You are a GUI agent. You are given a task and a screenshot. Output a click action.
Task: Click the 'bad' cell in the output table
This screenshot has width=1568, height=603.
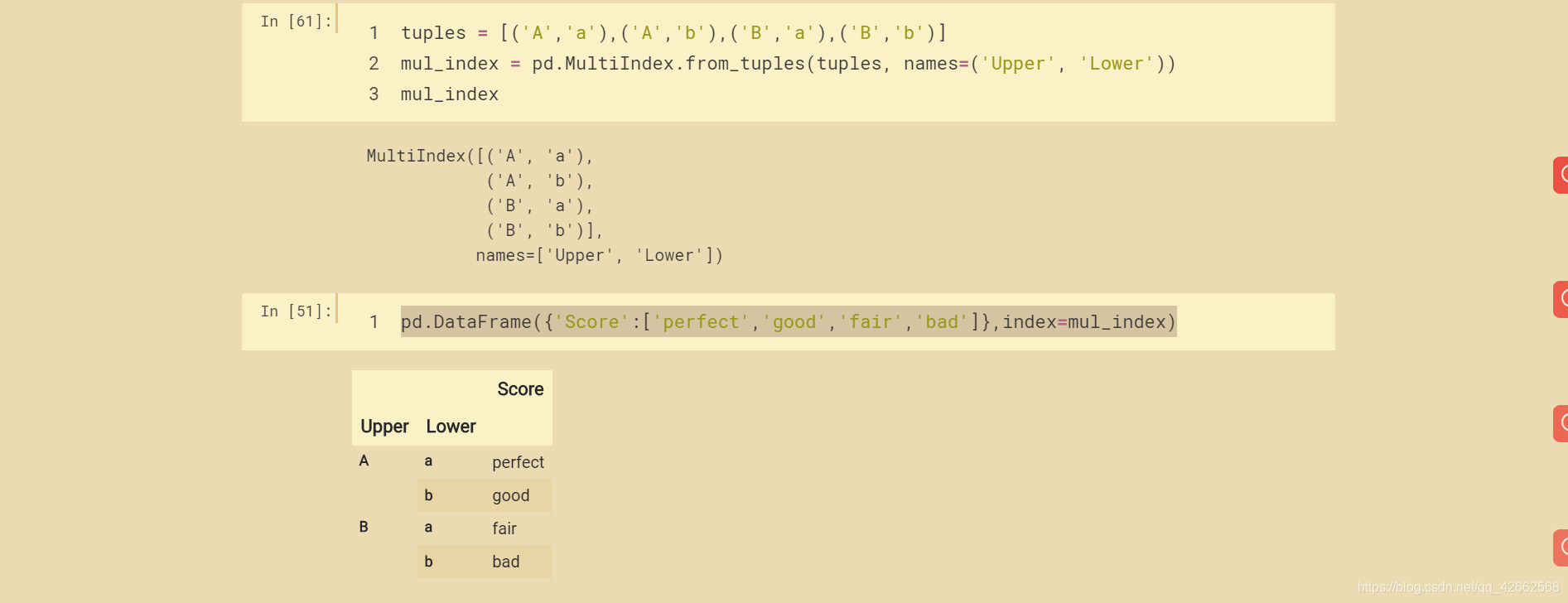click(x=505, y=562)
